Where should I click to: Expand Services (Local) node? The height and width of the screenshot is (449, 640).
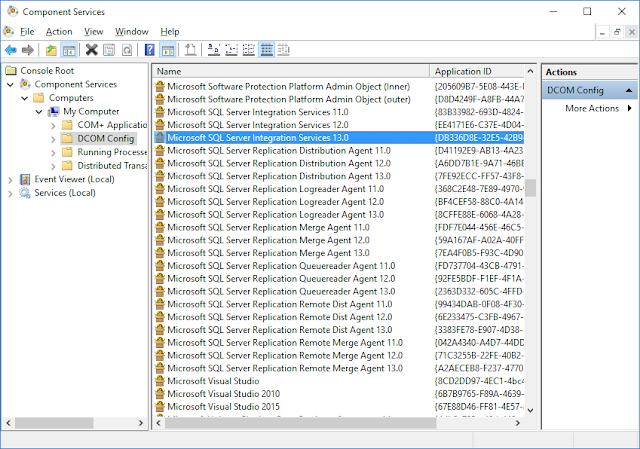point(11,193)
